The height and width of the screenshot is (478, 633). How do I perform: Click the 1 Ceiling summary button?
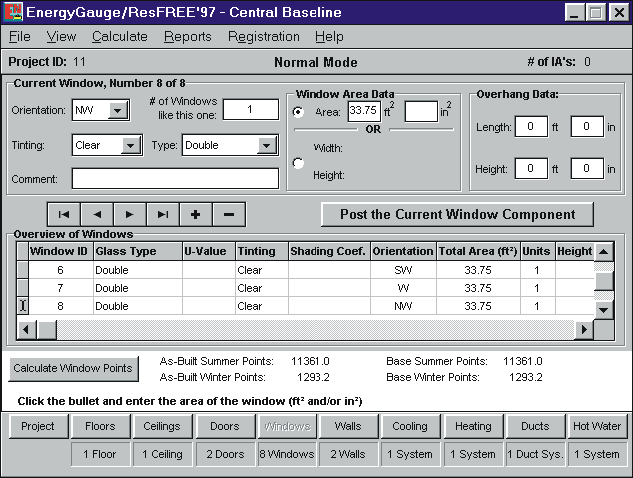point(162,454)
